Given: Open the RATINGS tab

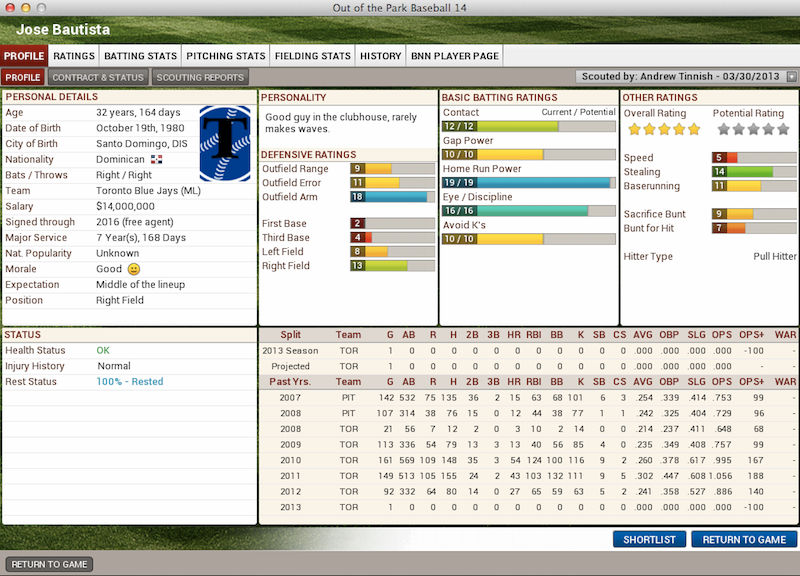Looking at the screenshot, I should 74,56.
